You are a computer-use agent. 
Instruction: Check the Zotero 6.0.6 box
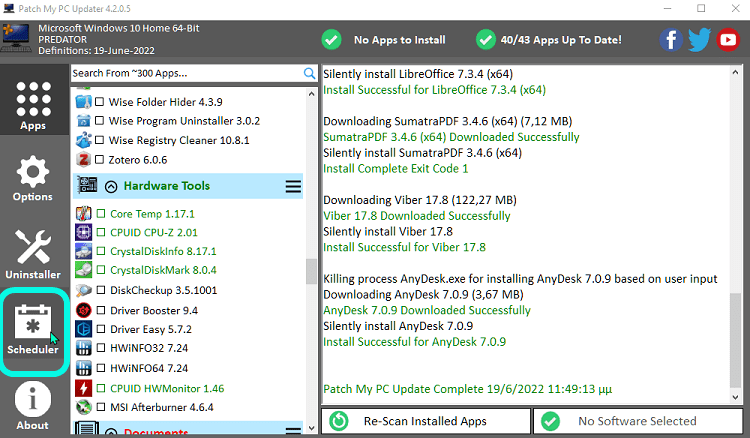(99, 160)
